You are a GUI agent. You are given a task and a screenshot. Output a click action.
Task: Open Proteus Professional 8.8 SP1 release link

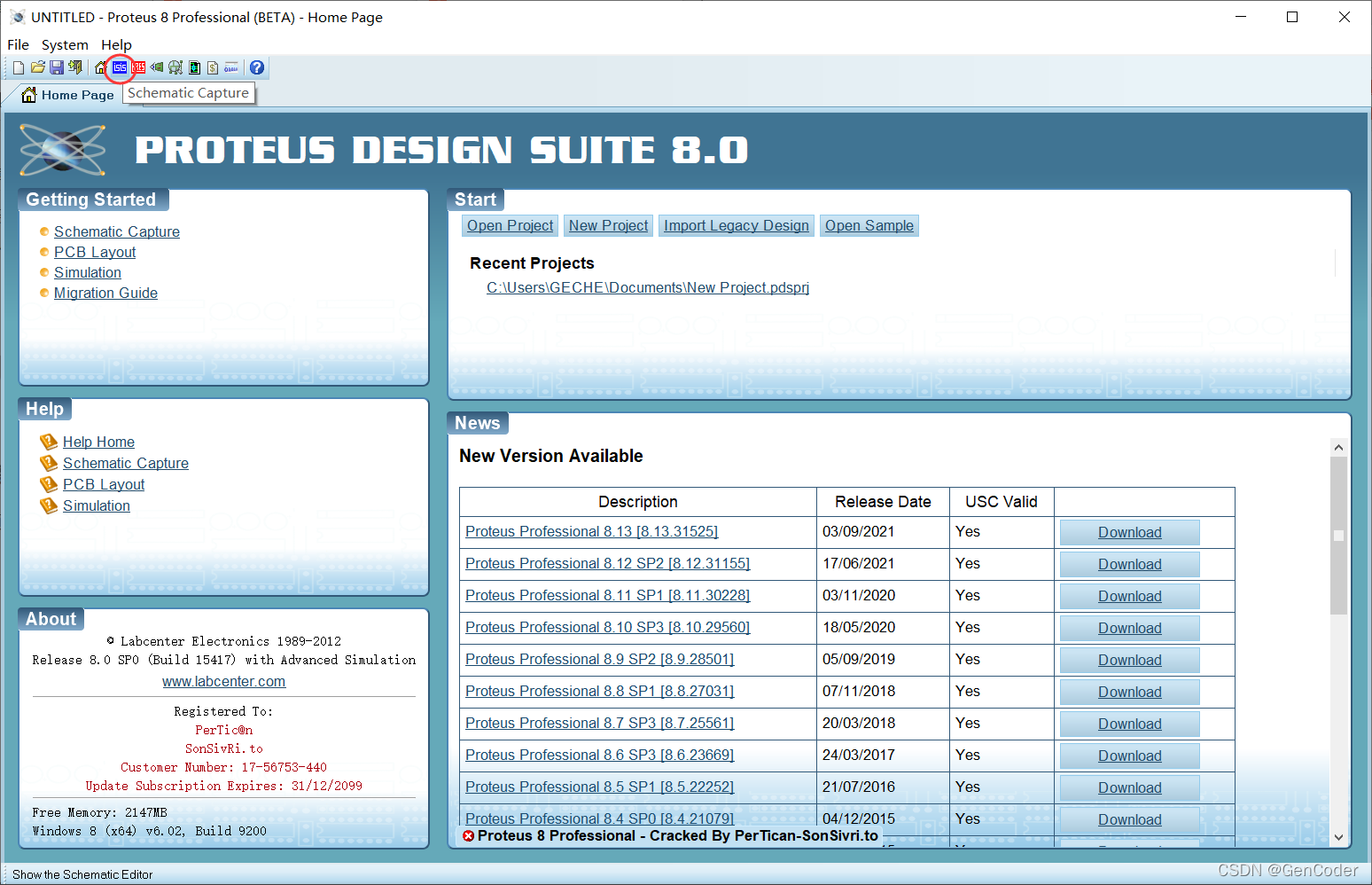pyautogui.click(x=600, y=691)
